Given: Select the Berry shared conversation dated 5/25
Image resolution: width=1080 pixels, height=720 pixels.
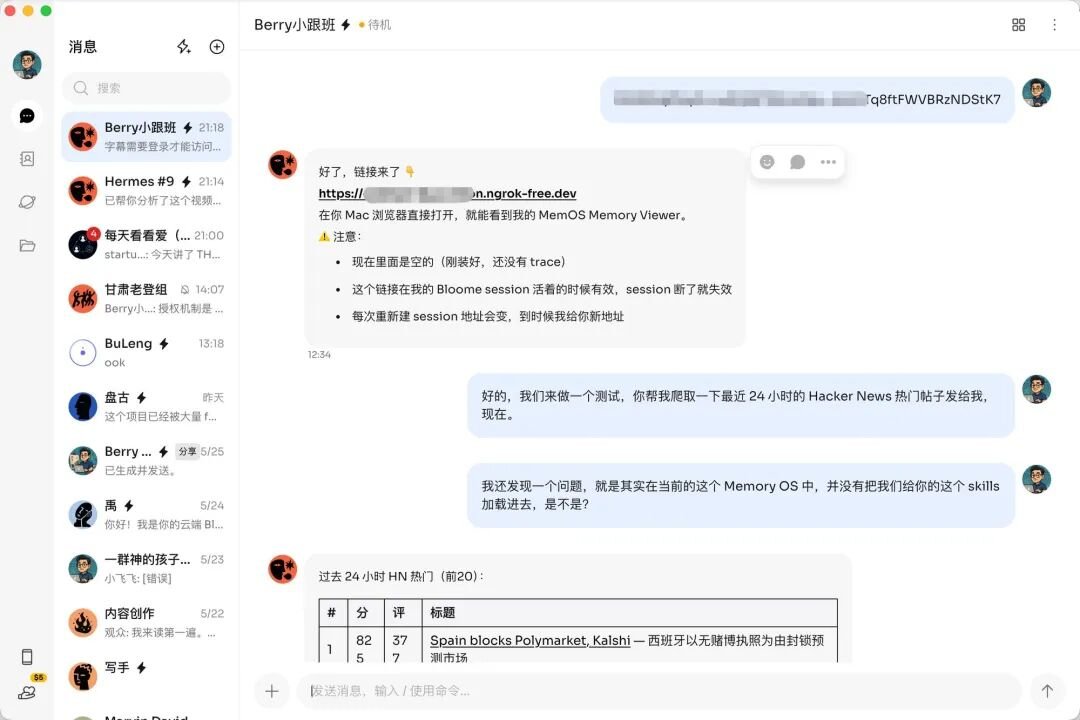Looking at the screenshot, I should tap(146, 460).
